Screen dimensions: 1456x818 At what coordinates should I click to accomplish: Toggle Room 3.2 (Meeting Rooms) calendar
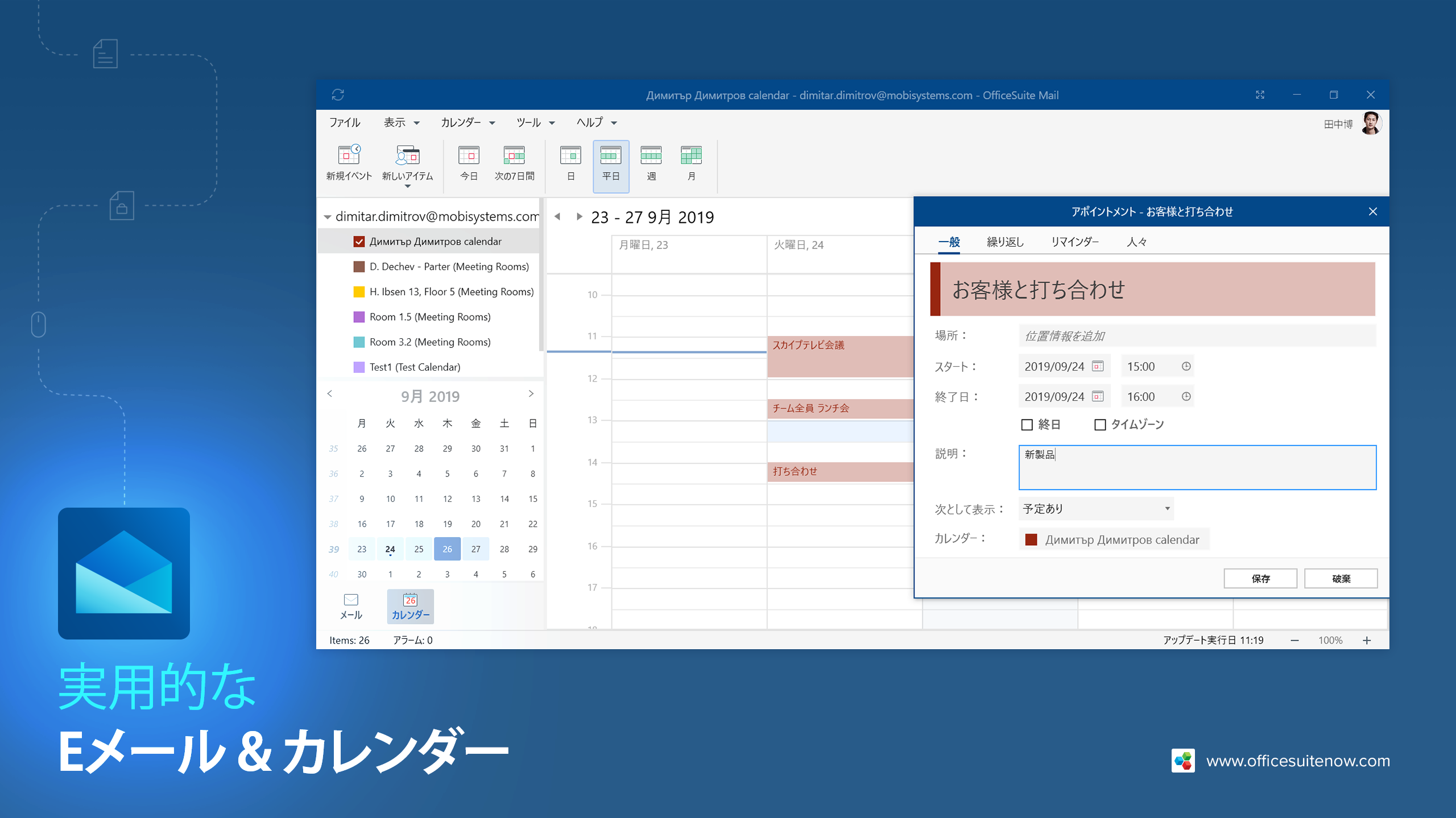click(x=359, y=342)
